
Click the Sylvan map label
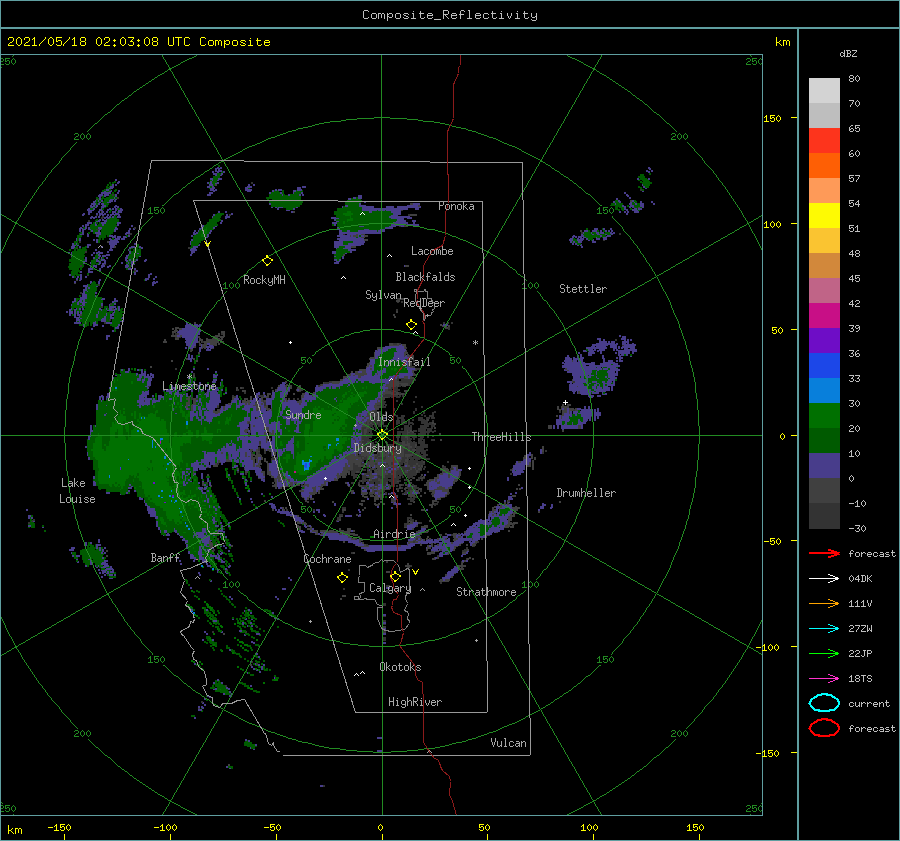pos(383,295)
